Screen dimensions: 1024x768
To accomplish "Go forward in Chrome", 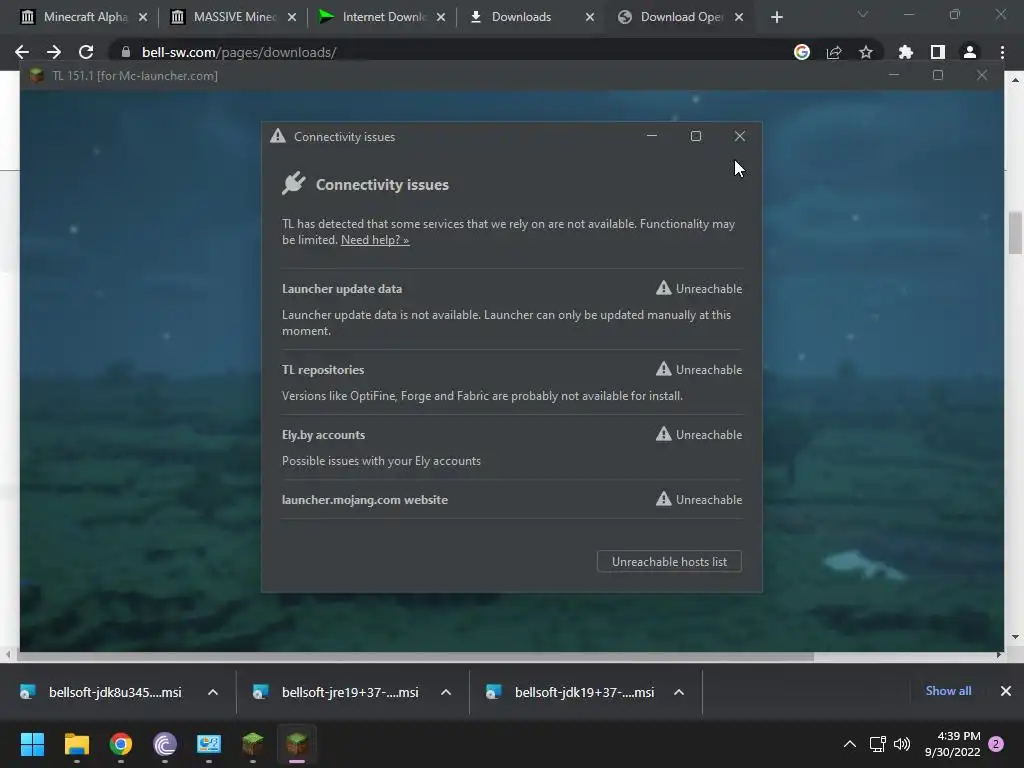I will [54, 52].
